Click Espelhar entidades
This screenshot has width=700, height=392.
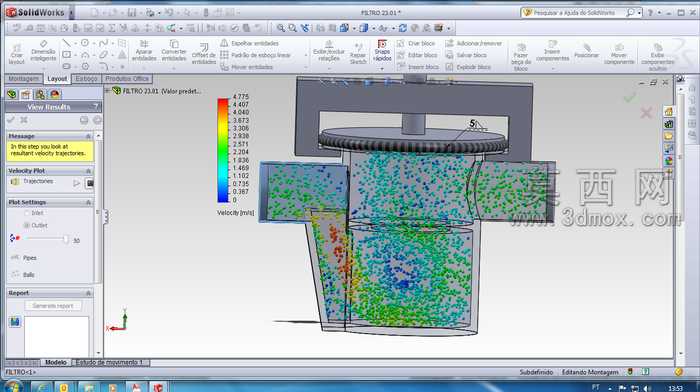click(x=250, y=43)
